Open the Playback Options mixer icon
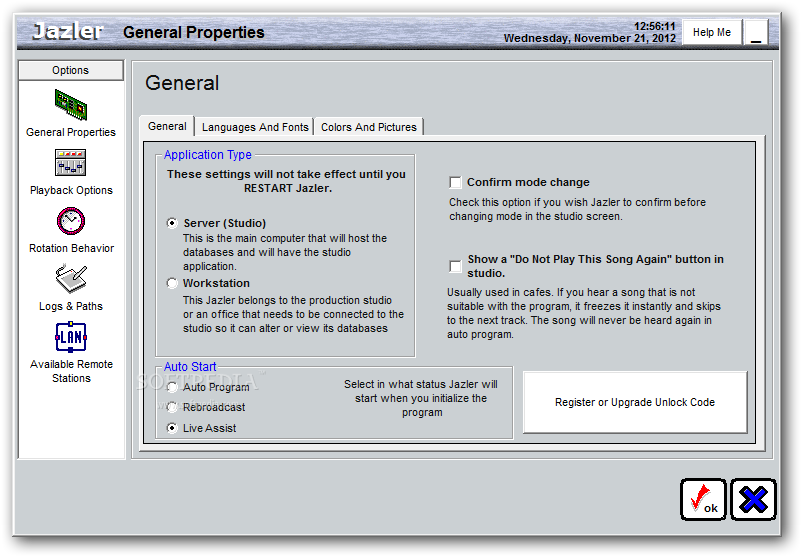 (x=71, y=163)
